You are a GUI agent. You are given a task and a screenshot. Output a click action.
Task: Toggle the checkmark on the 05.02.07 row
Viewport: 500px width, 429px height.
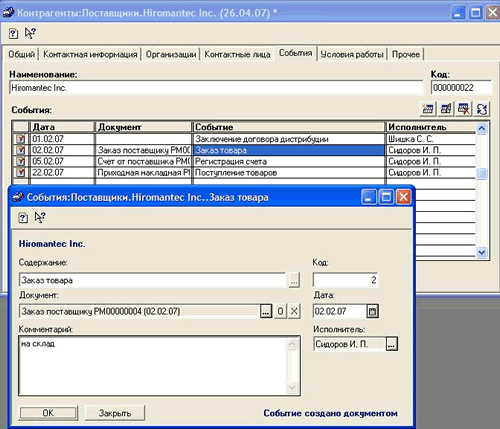21,161
